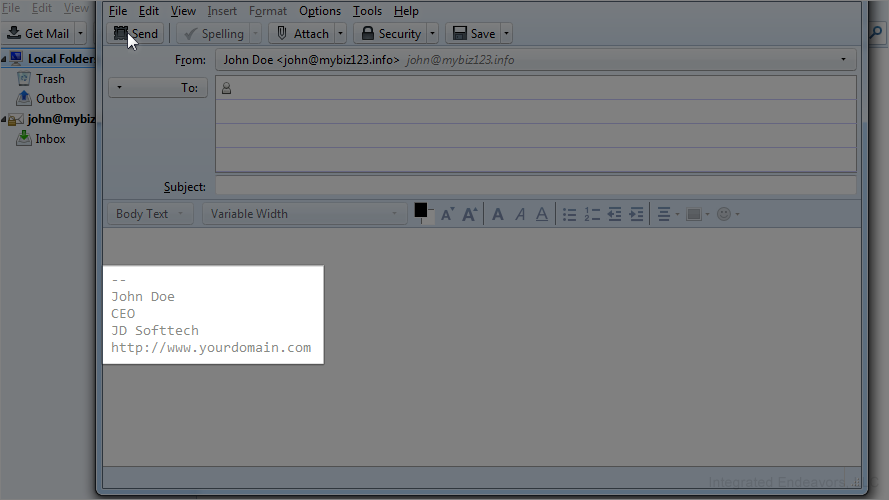
Task: Apply numbered list formatting
Action: click(592, 214)
